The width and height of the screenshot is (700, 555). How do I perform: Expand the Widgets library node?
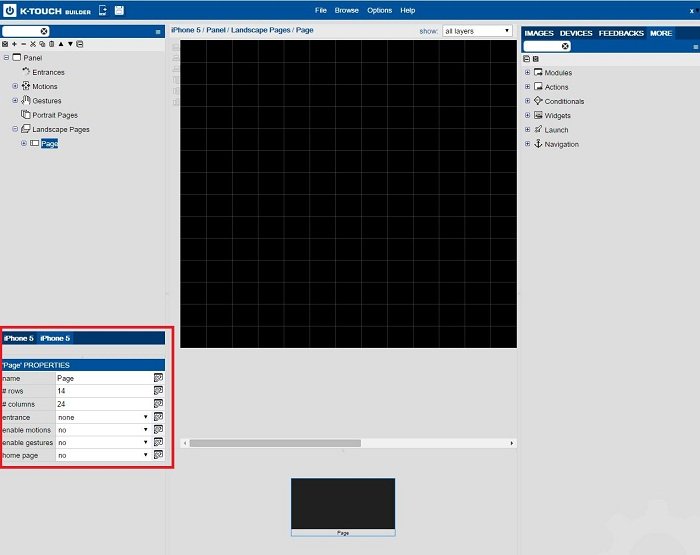tap(527, 115)
